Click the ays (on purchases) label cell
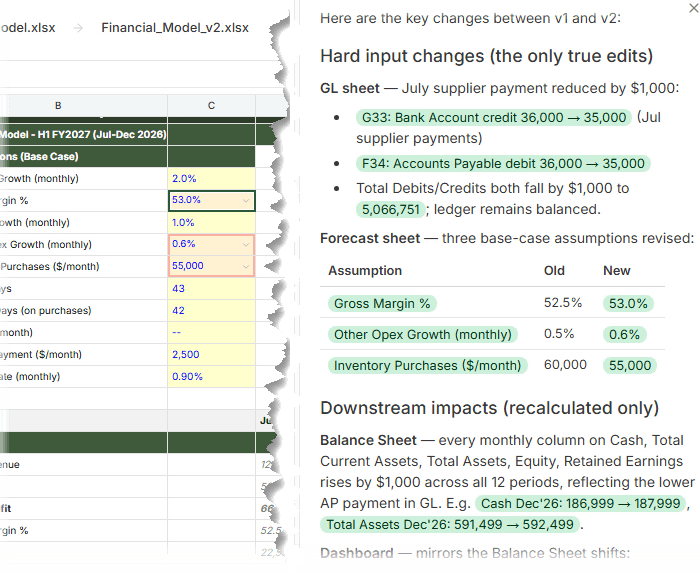The height and width of the screenshot is (574, 700). click(83, 310)
